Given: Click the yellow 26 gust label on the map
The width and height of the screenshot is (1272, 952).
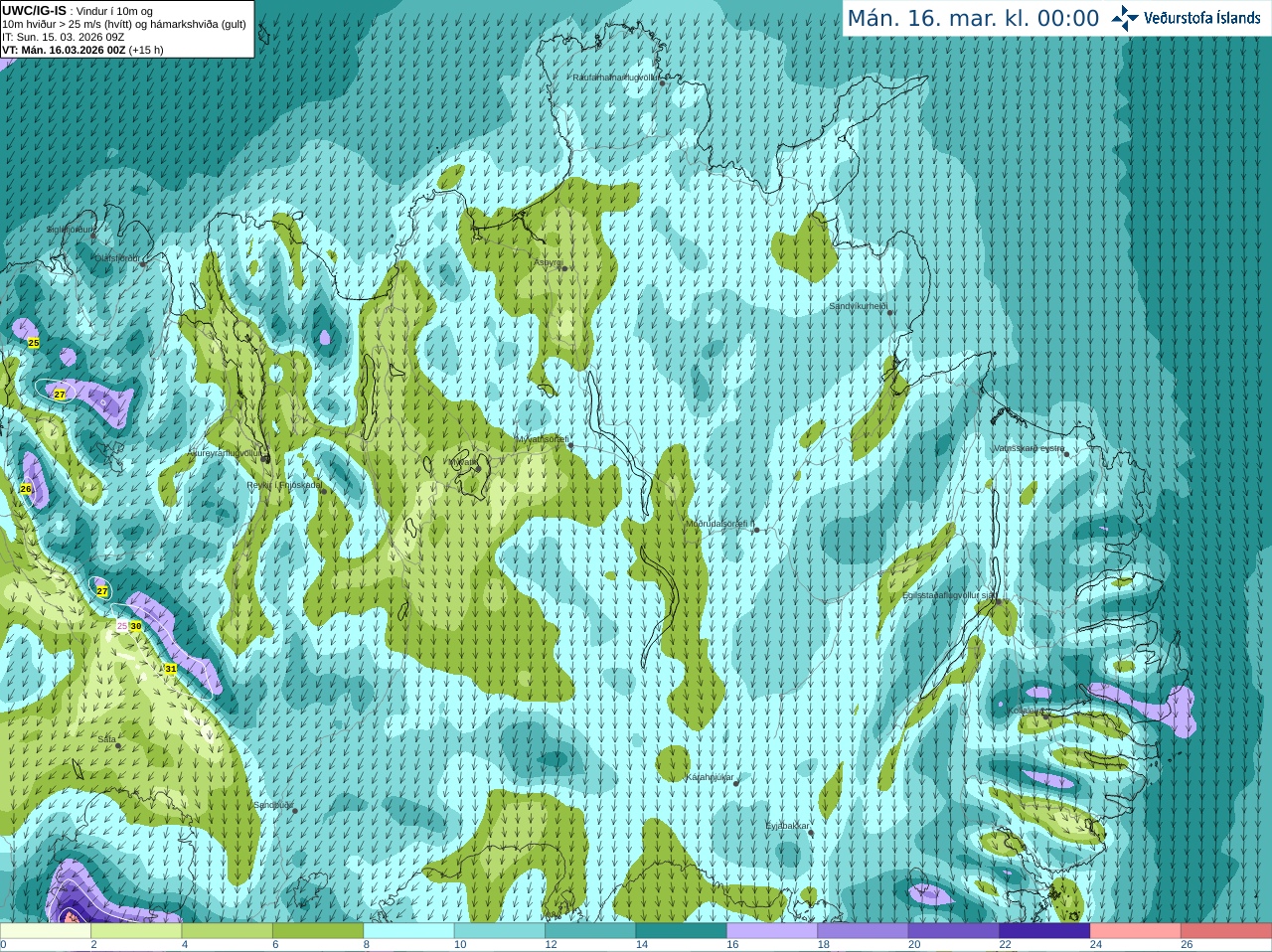Looking at the screenshot, I should click(26, 489).
